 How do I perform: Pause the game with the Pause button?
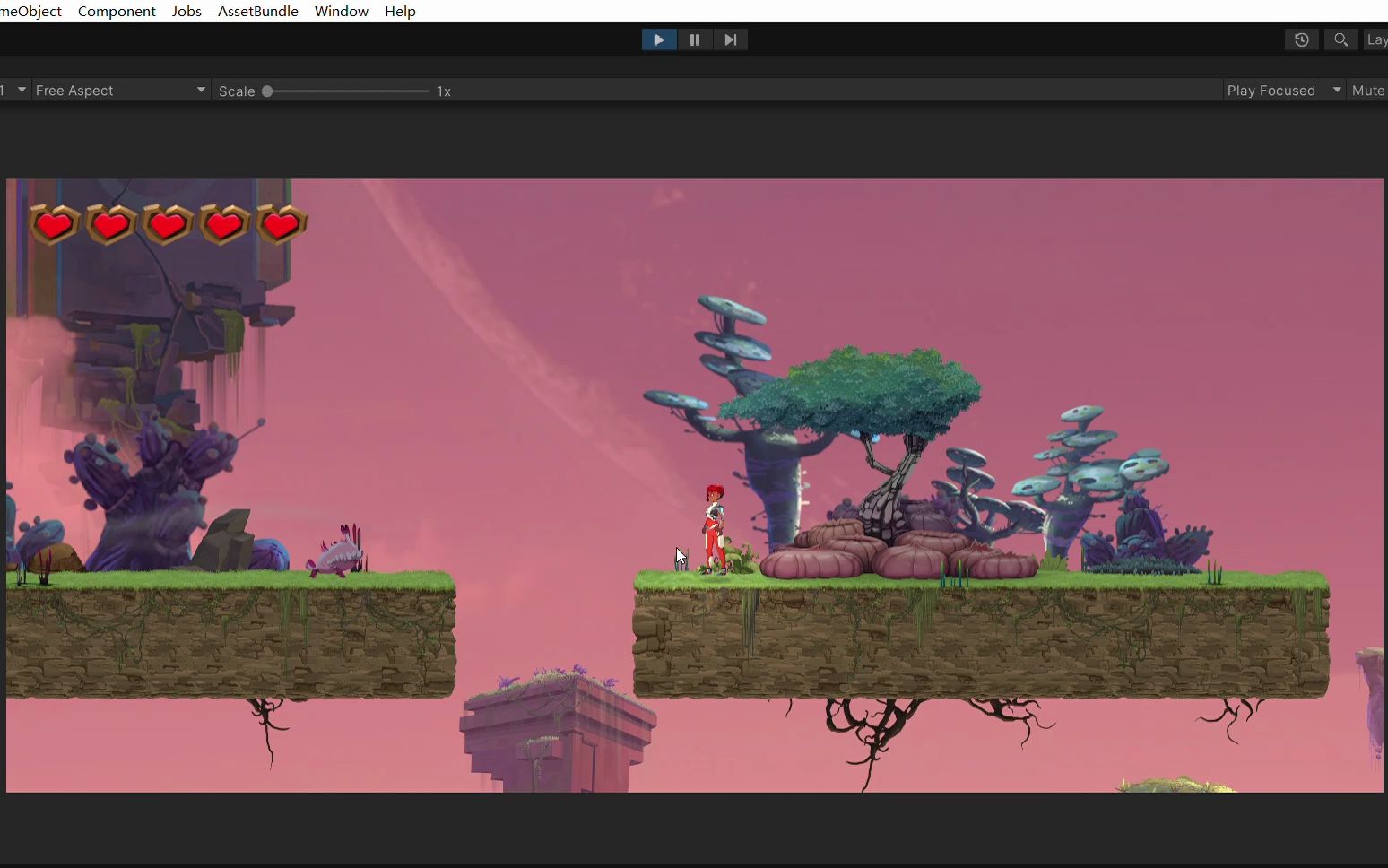695,39
